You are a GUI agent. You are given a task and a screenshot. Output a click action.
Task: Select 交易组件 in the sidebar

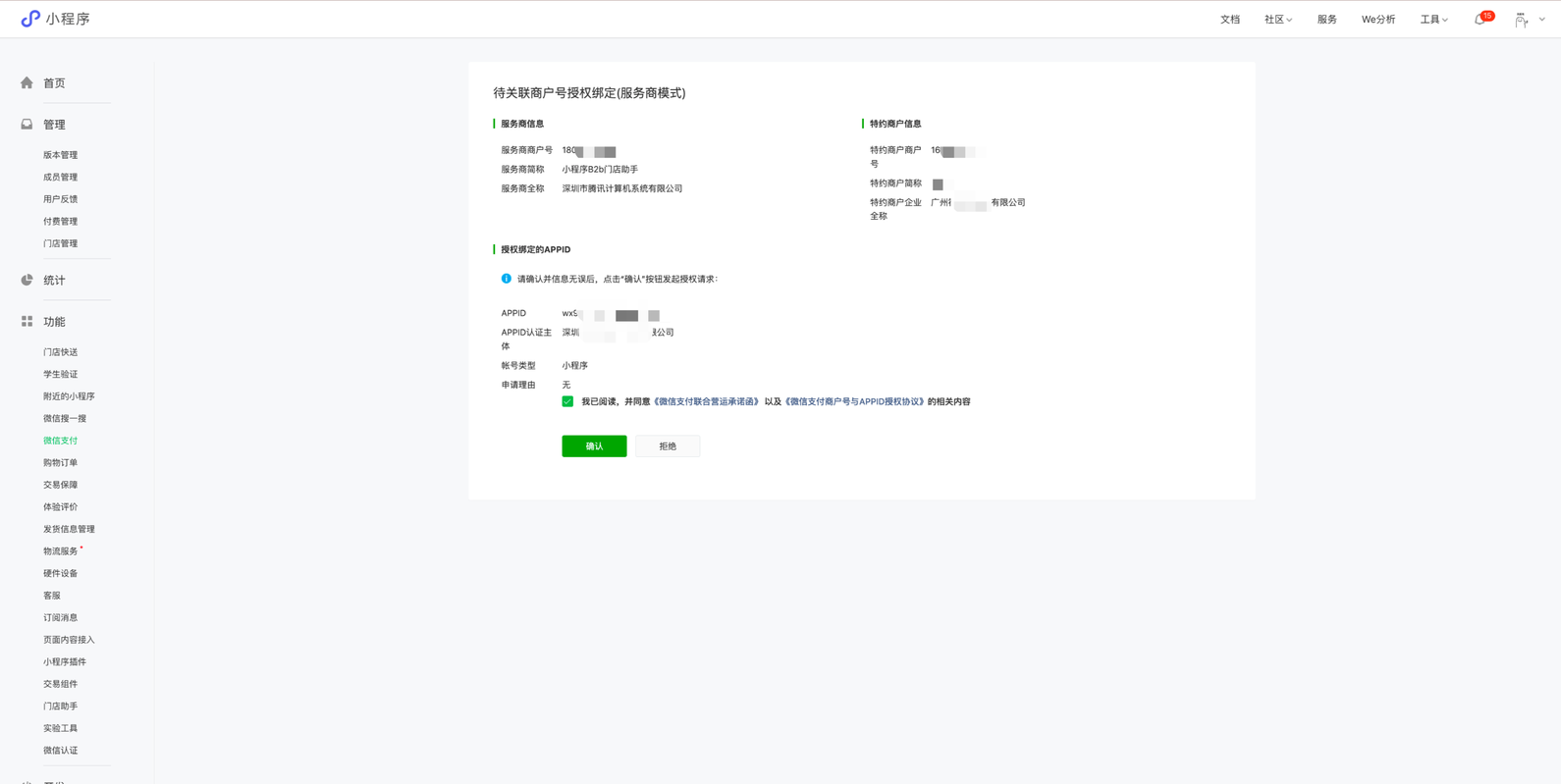click(60, 684)
